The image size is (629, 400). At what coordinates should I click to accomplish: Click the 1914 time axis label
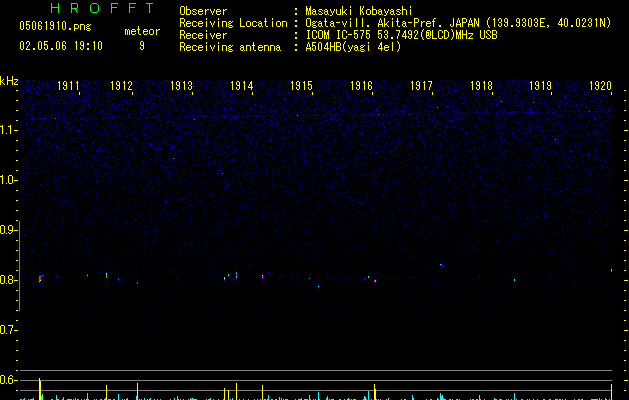[241, 86]
